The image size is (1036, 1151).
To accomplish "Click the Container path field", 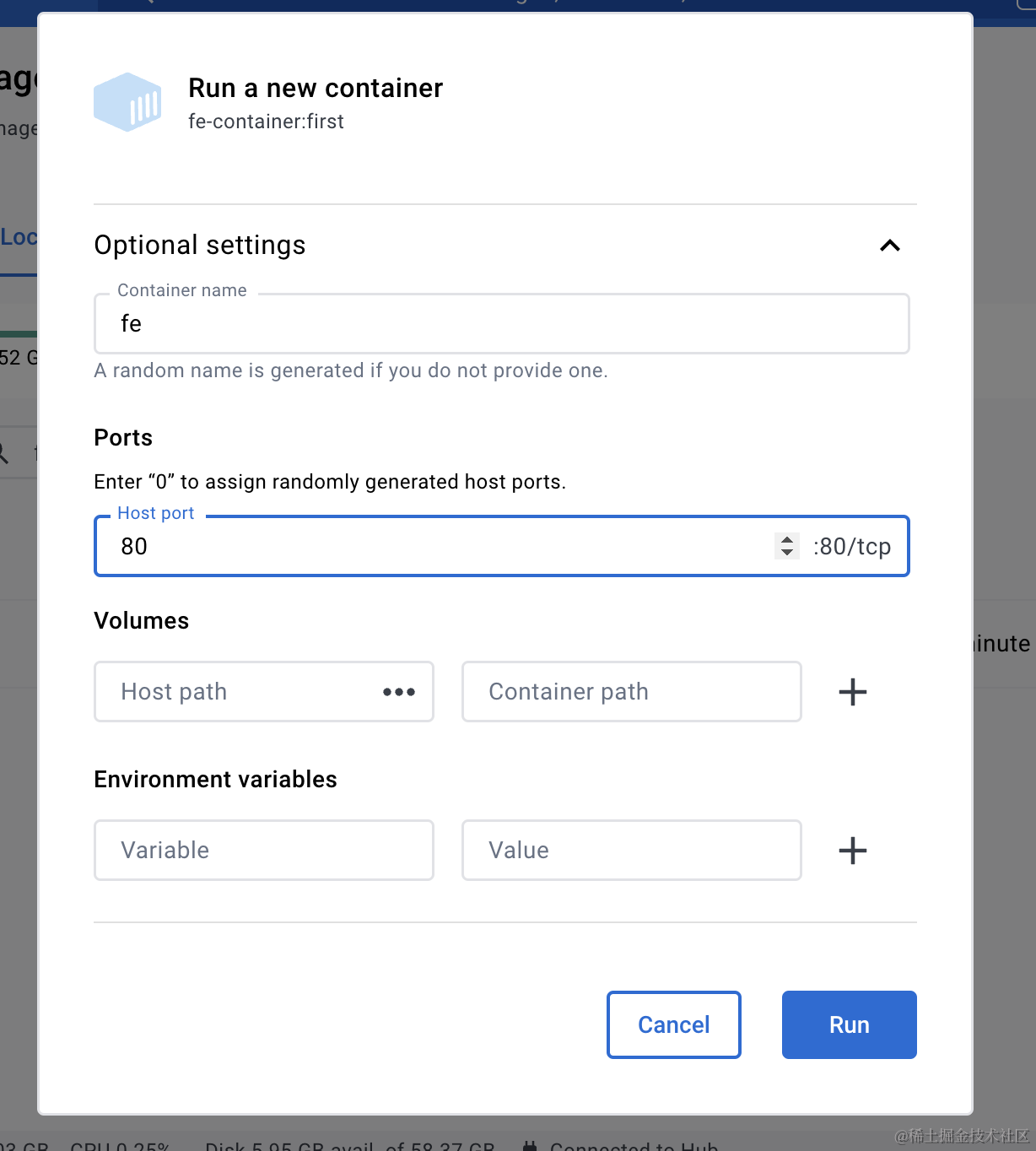I will [631, 692].
